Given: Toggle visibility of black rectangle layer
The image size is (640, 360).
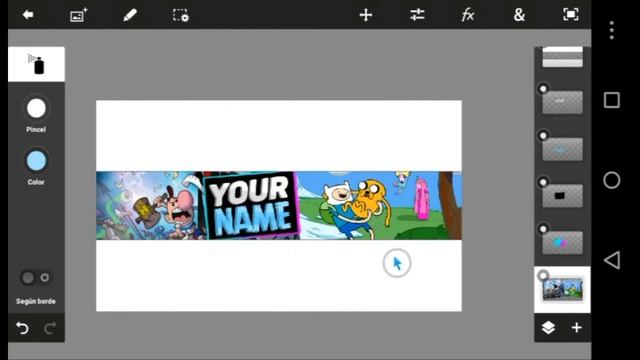Looking at the screenshot, I should pos(543,182).
